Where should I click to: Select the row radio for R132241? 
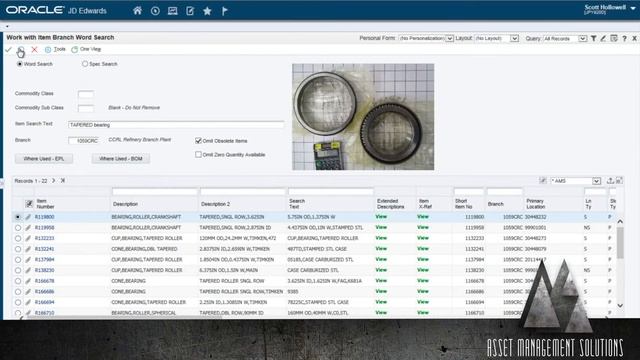pyautogui.click(x=18, y=249)
